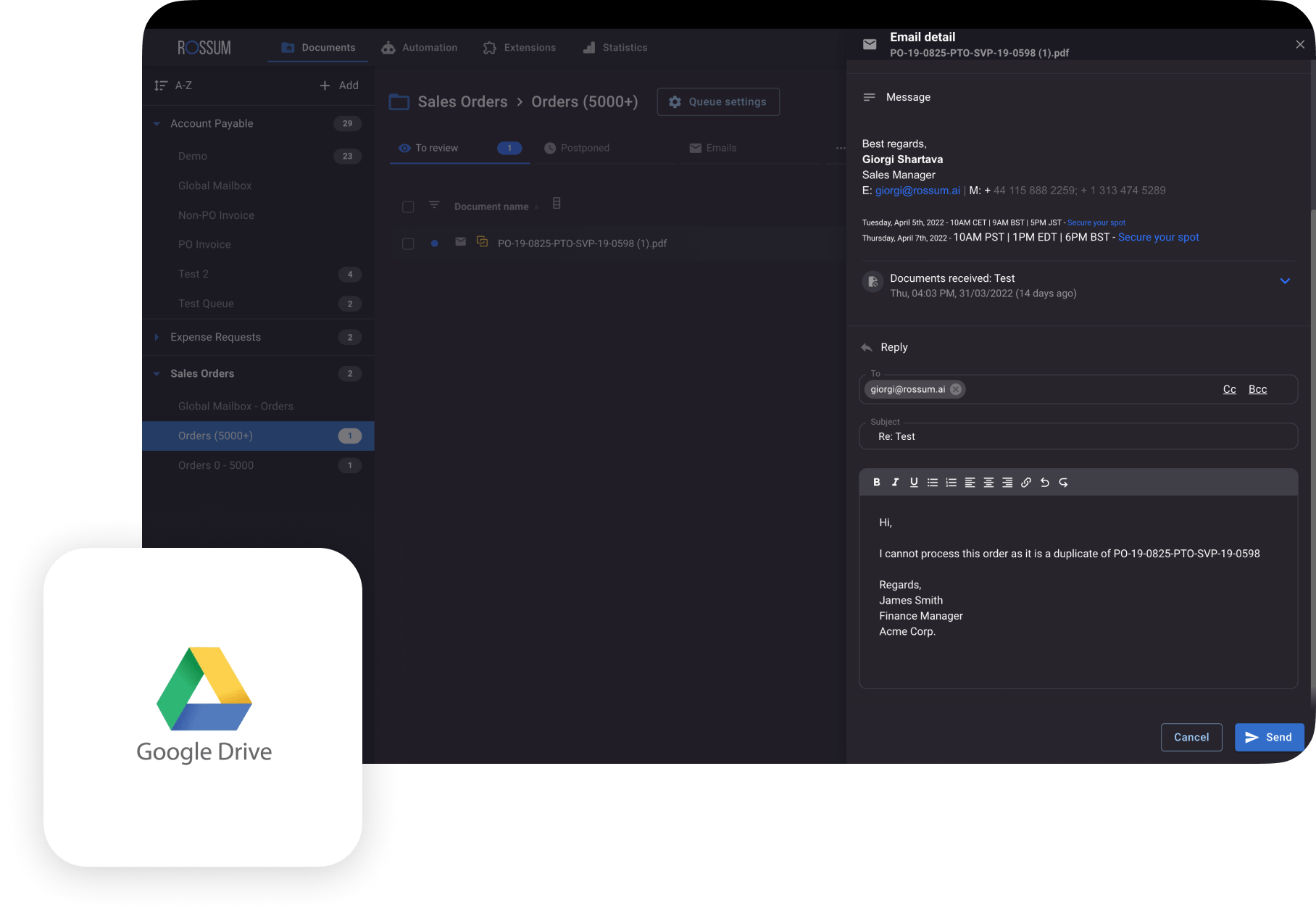Undo the last edit in the reply
The image size is (1316, 916).
click(x=1045, y=483)
